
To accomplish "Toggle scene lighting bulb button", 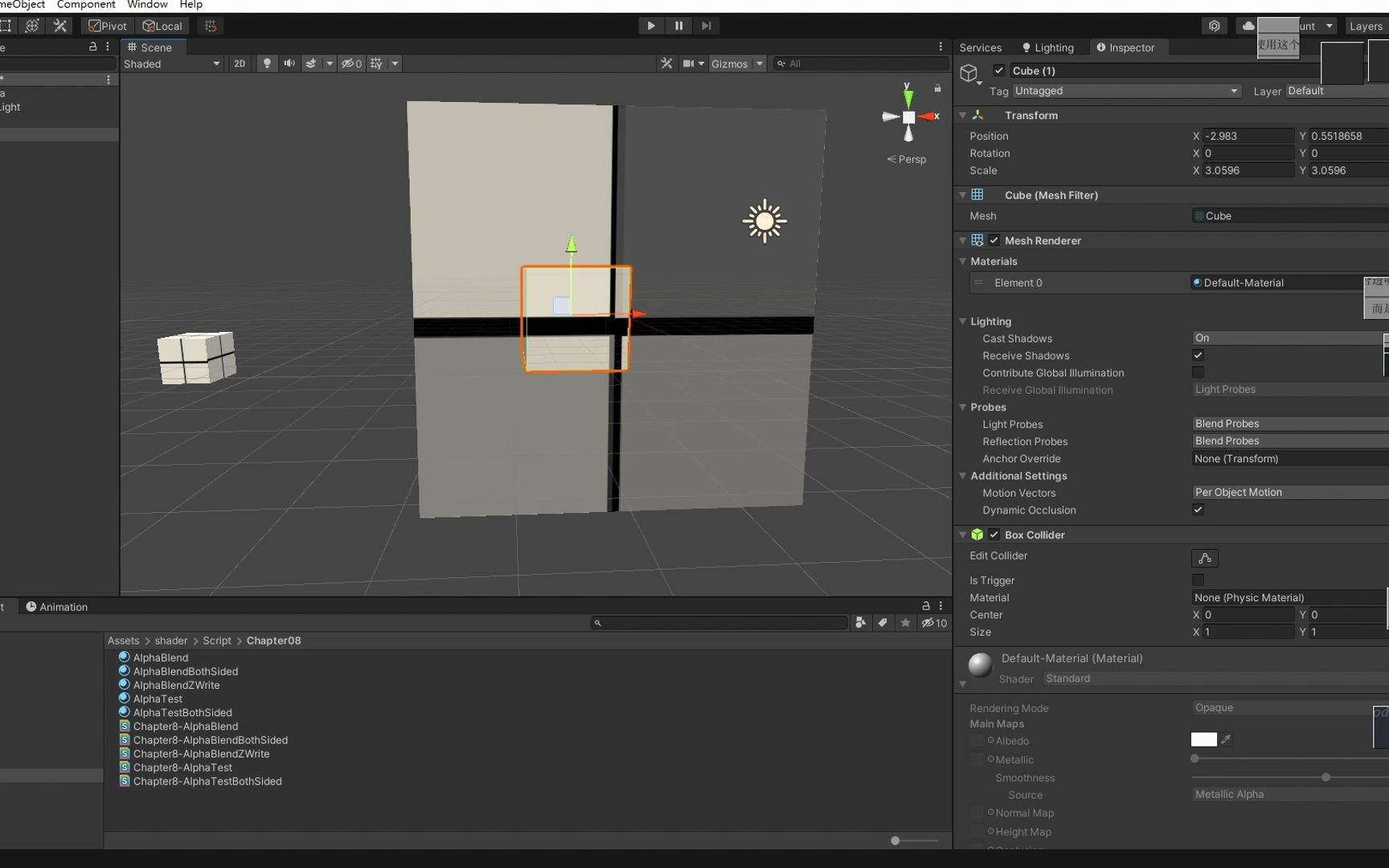I will tap(267, 63).
